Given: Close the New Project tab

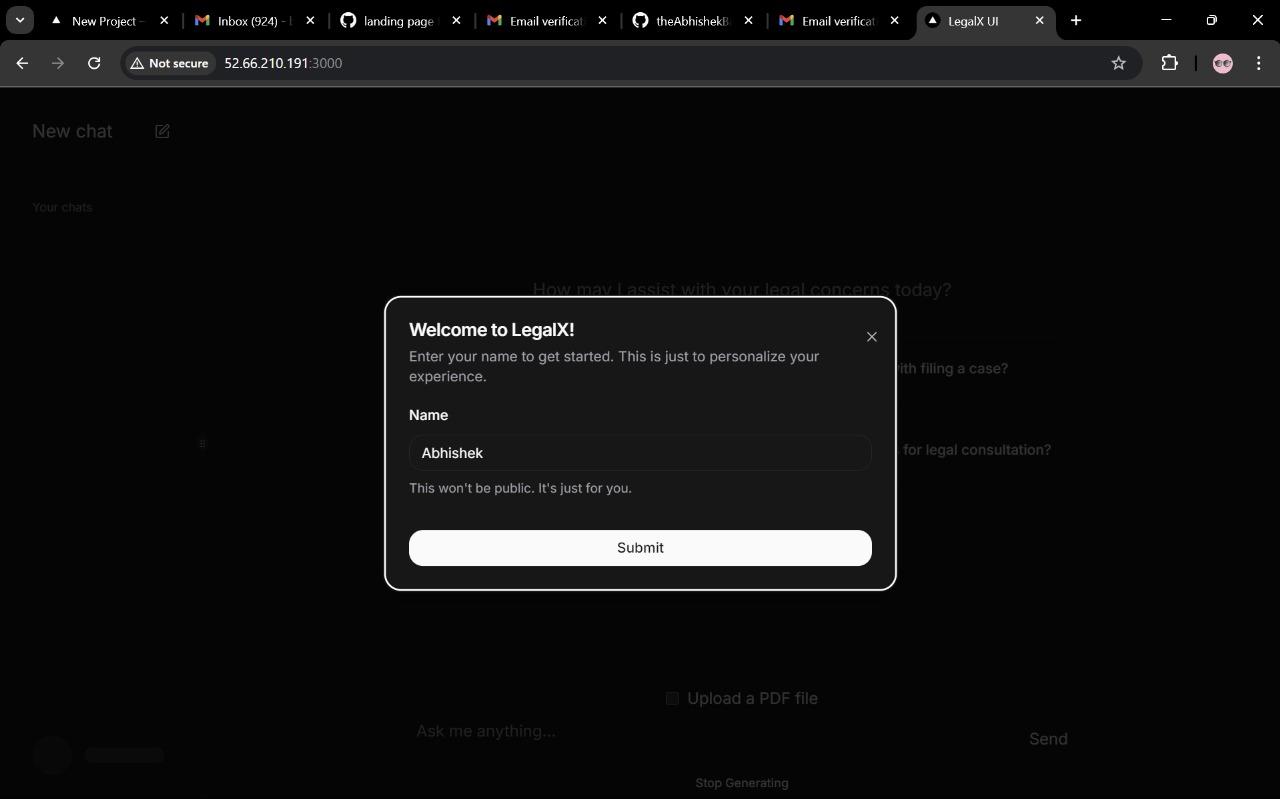Looking at the screenshot, I should [164, 20].
